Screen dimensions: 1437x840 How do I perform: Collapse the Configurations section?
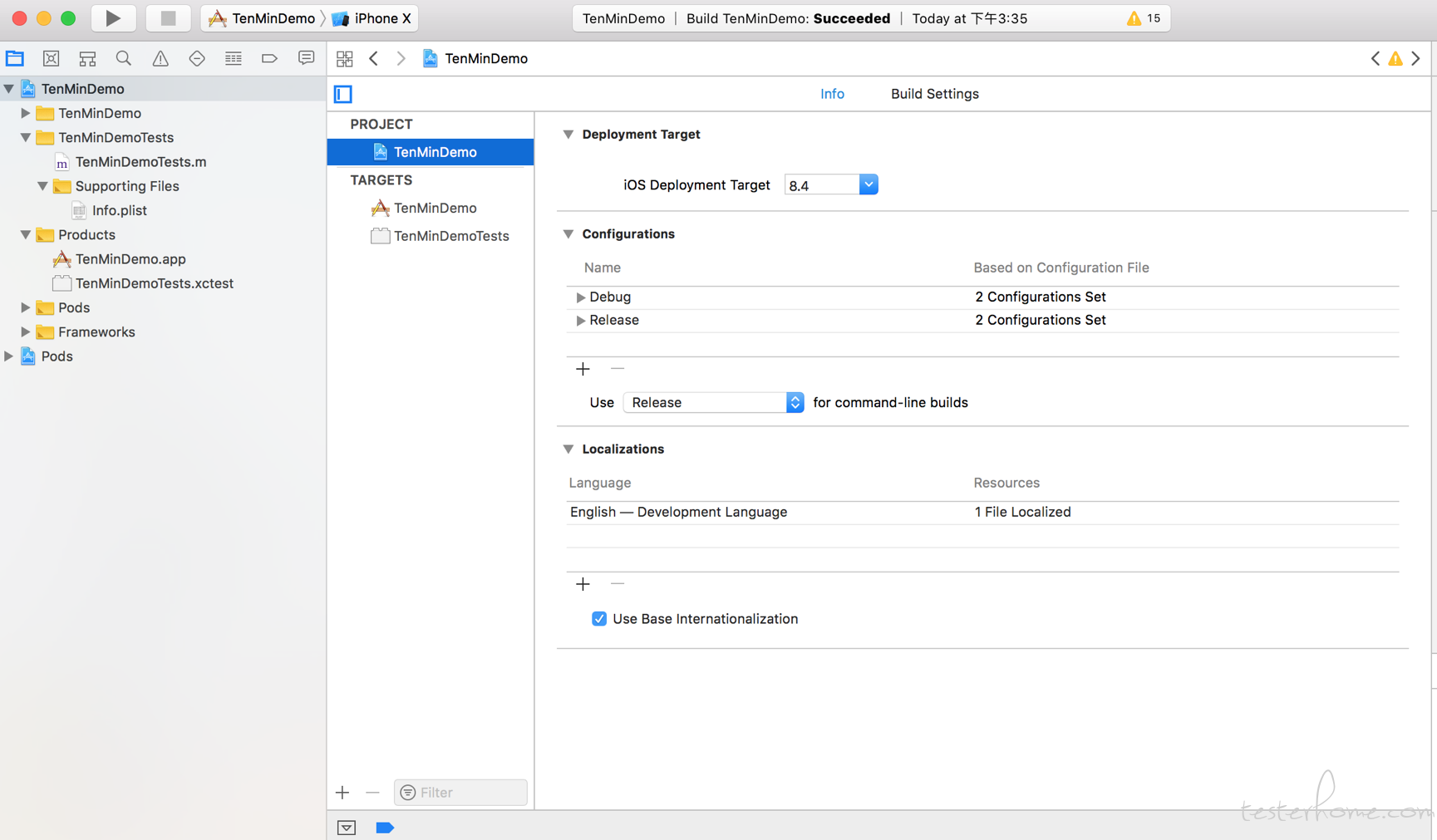click(x=568, y=234)
